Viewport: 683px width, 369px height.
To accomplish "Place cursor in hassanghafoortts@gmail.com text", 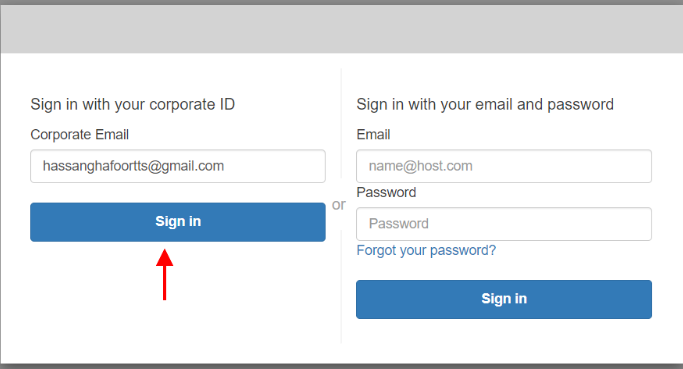I will (133, 166).
